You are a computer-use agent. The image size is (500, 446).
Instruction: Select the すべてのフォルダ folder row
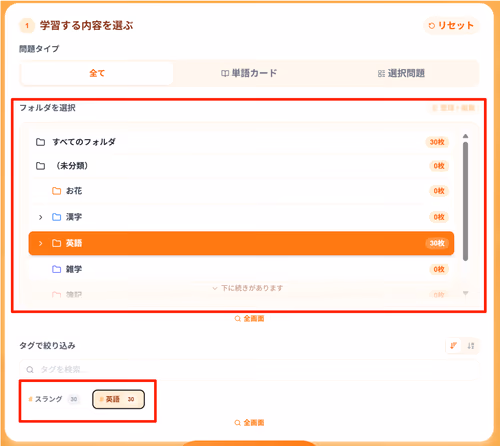242,142
